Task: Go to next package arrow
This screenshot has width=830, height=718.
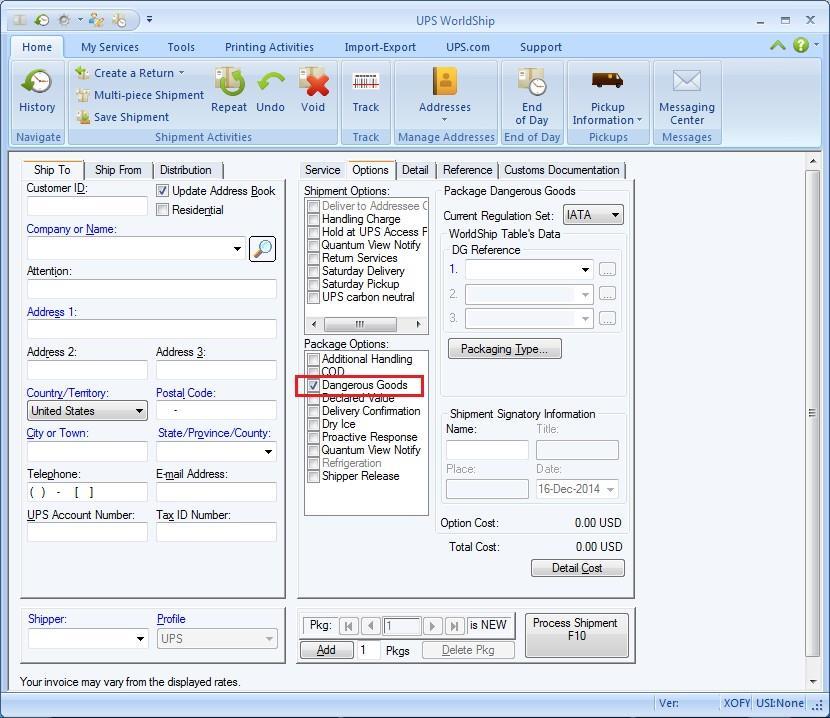Action: pyautogui.click(x=432, y=626)
